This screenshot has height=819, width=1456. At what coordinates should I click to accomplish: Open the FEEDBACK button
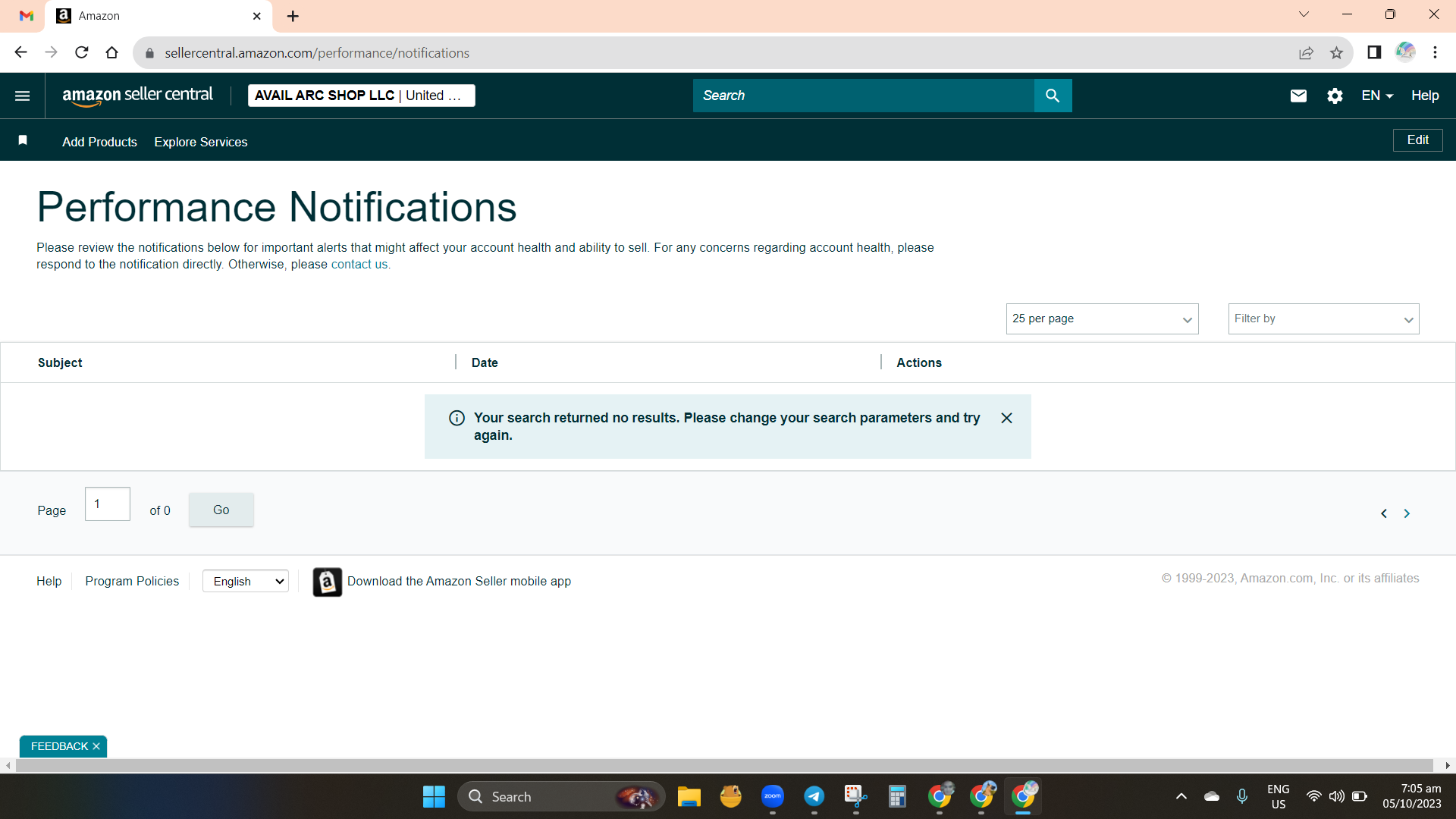[x=59, y=747]
